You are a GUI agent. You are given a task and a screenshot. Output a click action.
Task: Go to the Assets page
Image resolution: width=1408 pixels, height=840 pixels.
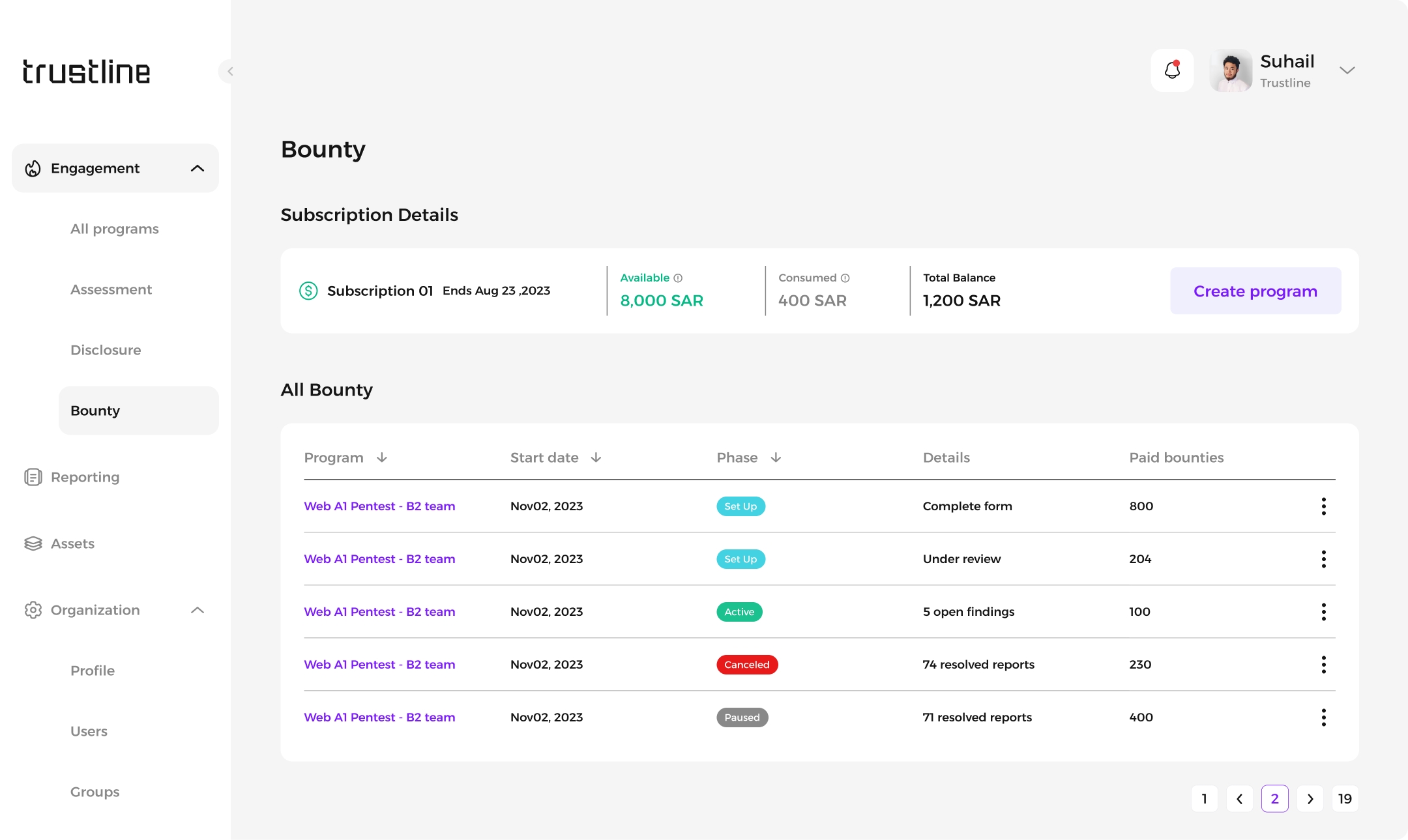click(72, 543)
